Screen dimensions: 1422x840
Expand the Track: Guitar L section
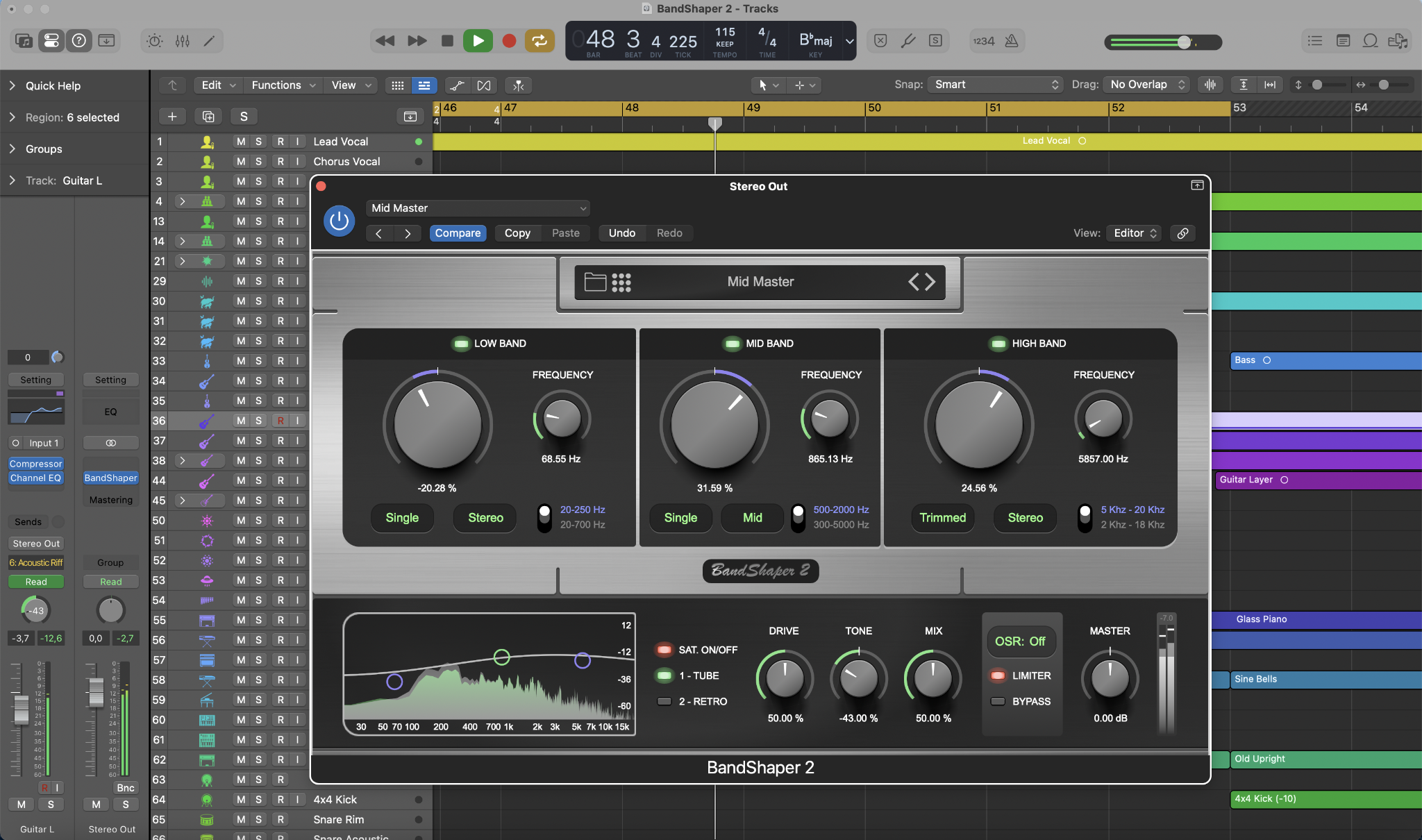[12, 180]
